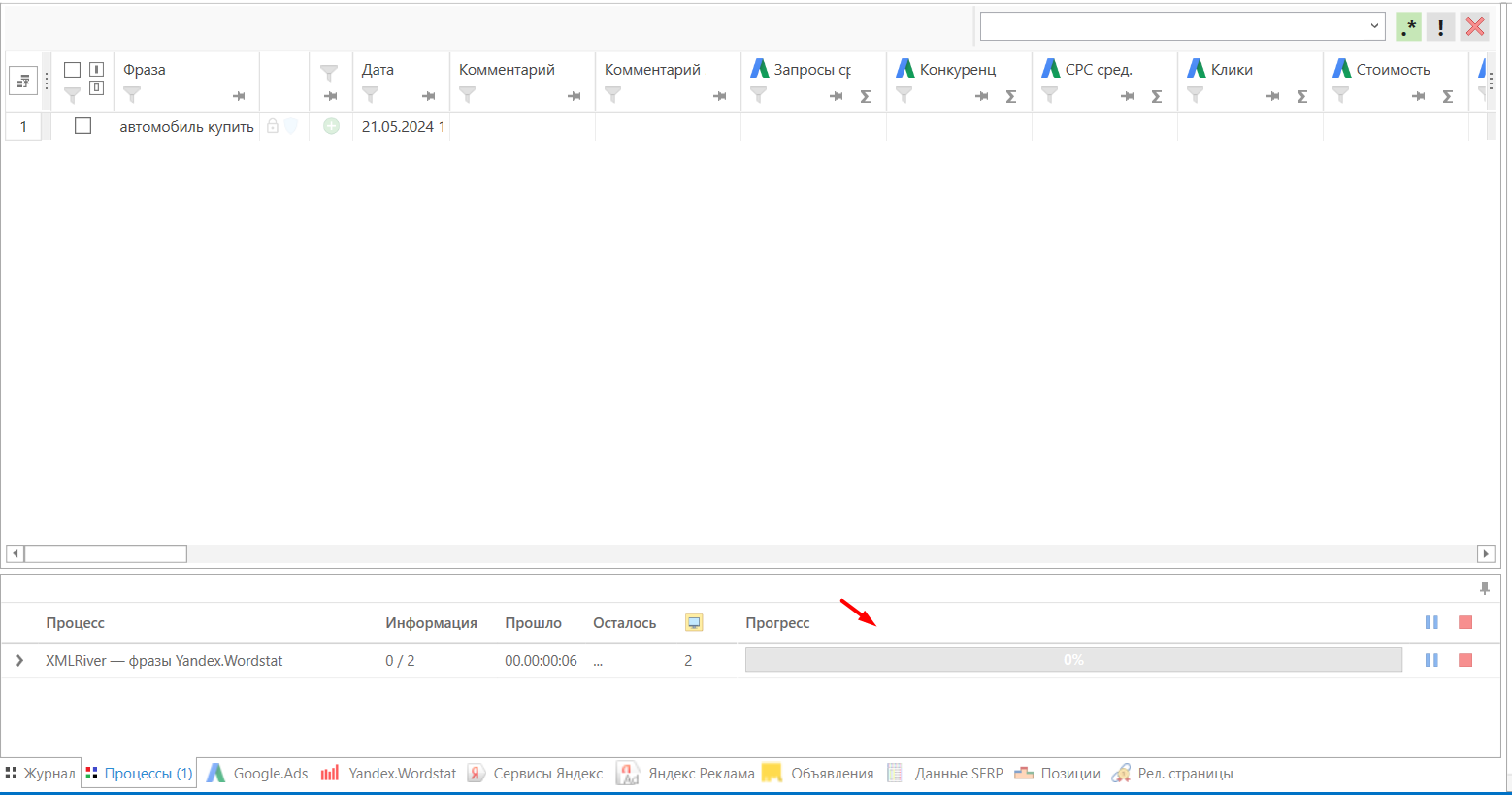
Task: Click the upper small marked-selection box in header
Action: [x=97, y=69]
